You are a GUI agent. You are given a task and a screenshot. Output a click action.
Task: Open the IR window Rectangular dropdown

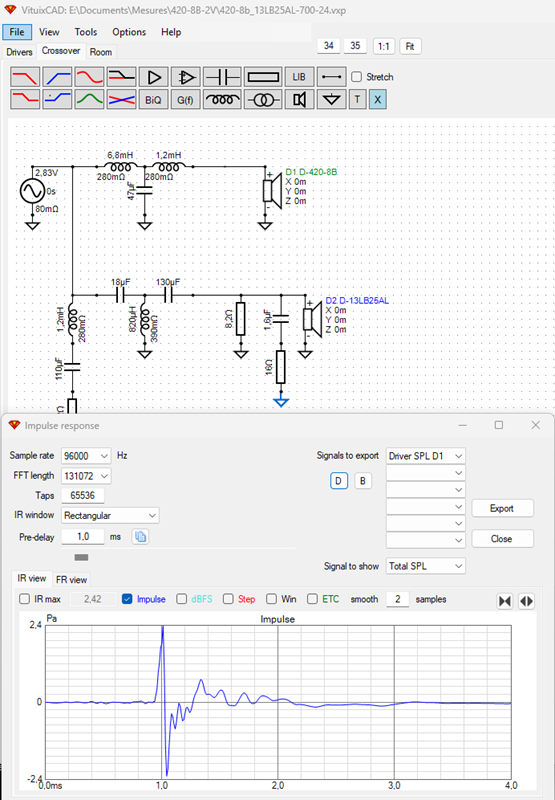(110, 515)
